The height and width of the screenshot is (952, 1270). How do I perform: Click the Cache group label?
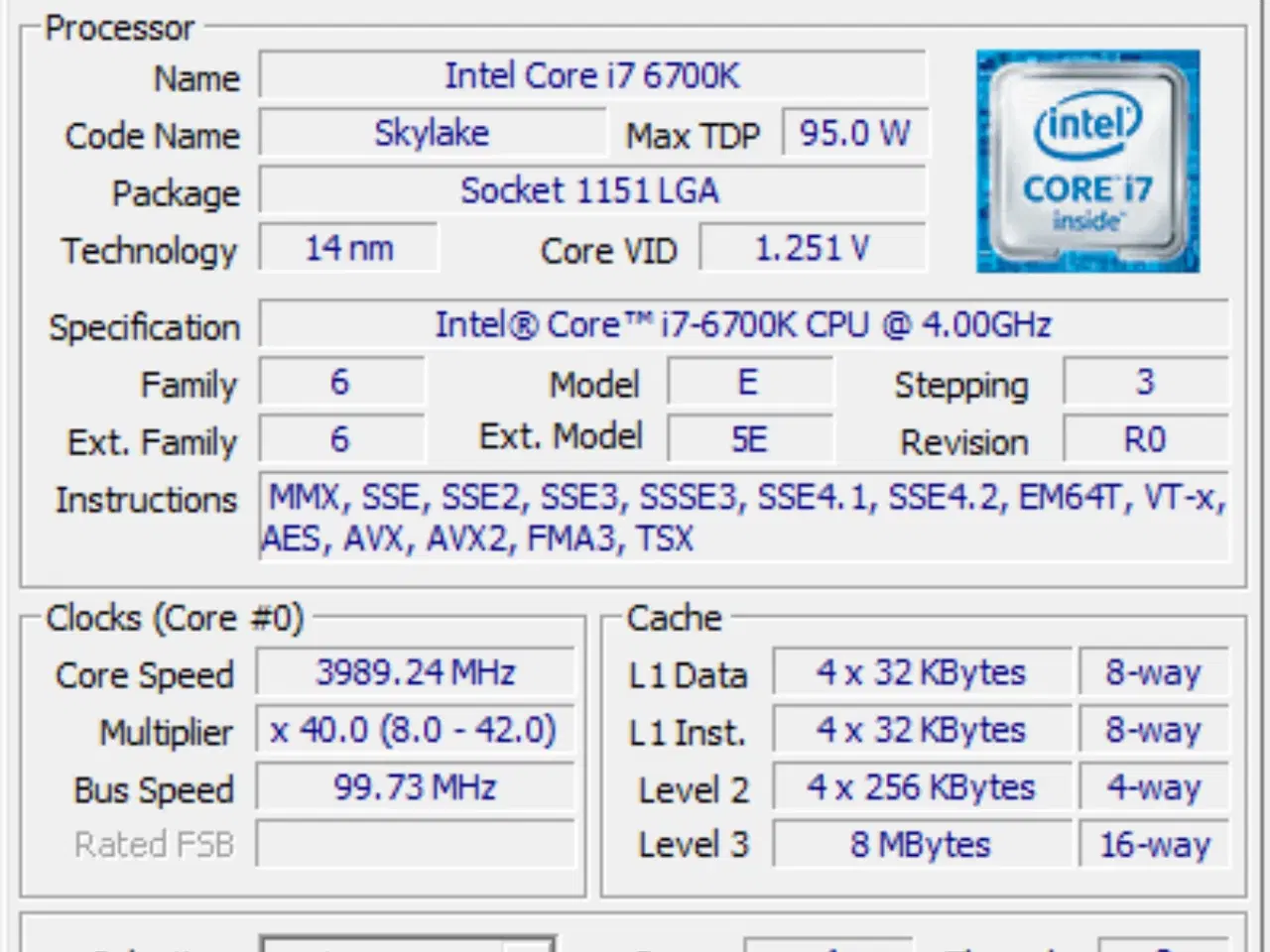[x=675, y=618]
